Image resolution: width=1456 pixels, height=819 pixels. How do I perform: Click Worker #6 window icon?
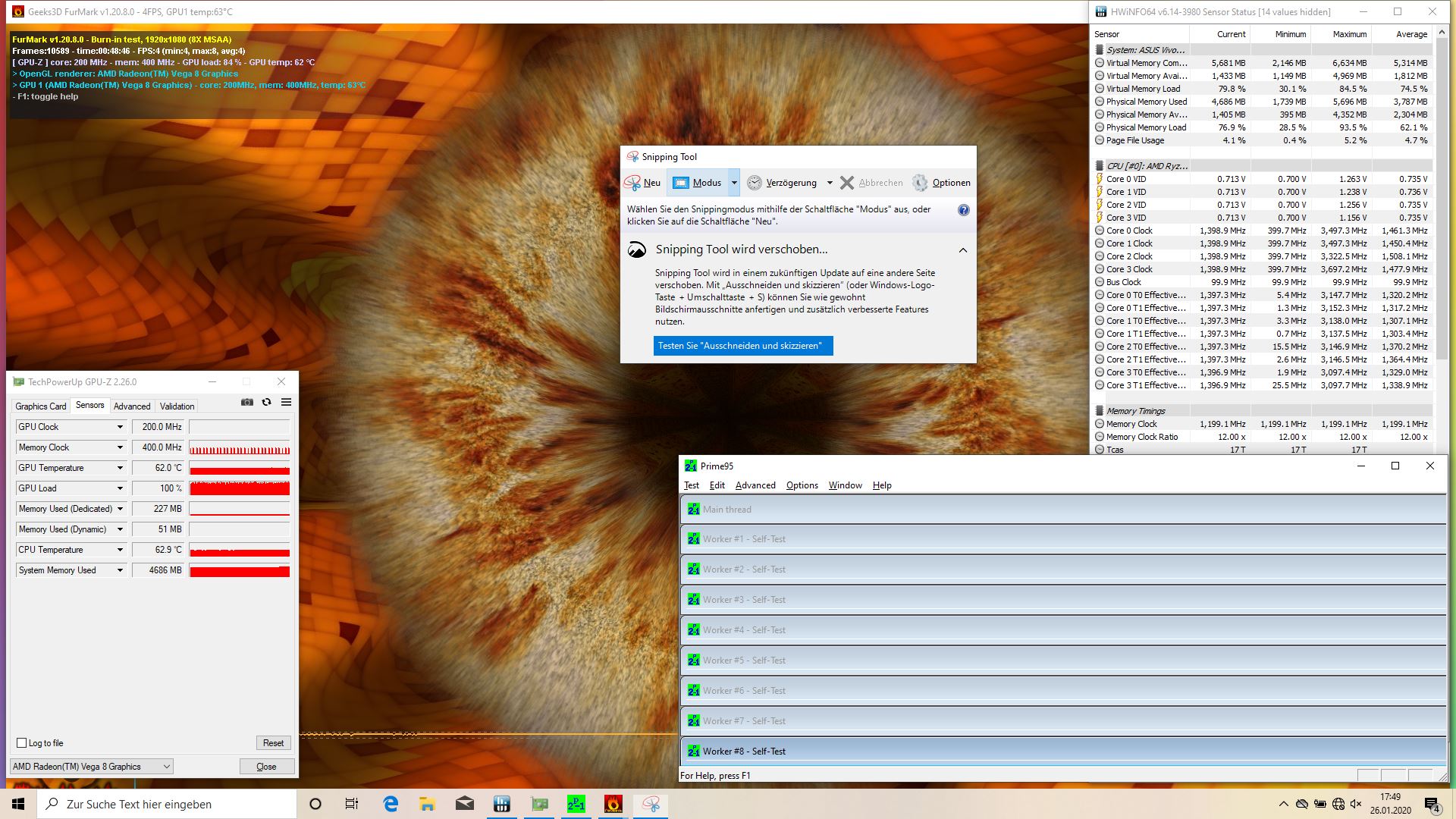[693, 691]
